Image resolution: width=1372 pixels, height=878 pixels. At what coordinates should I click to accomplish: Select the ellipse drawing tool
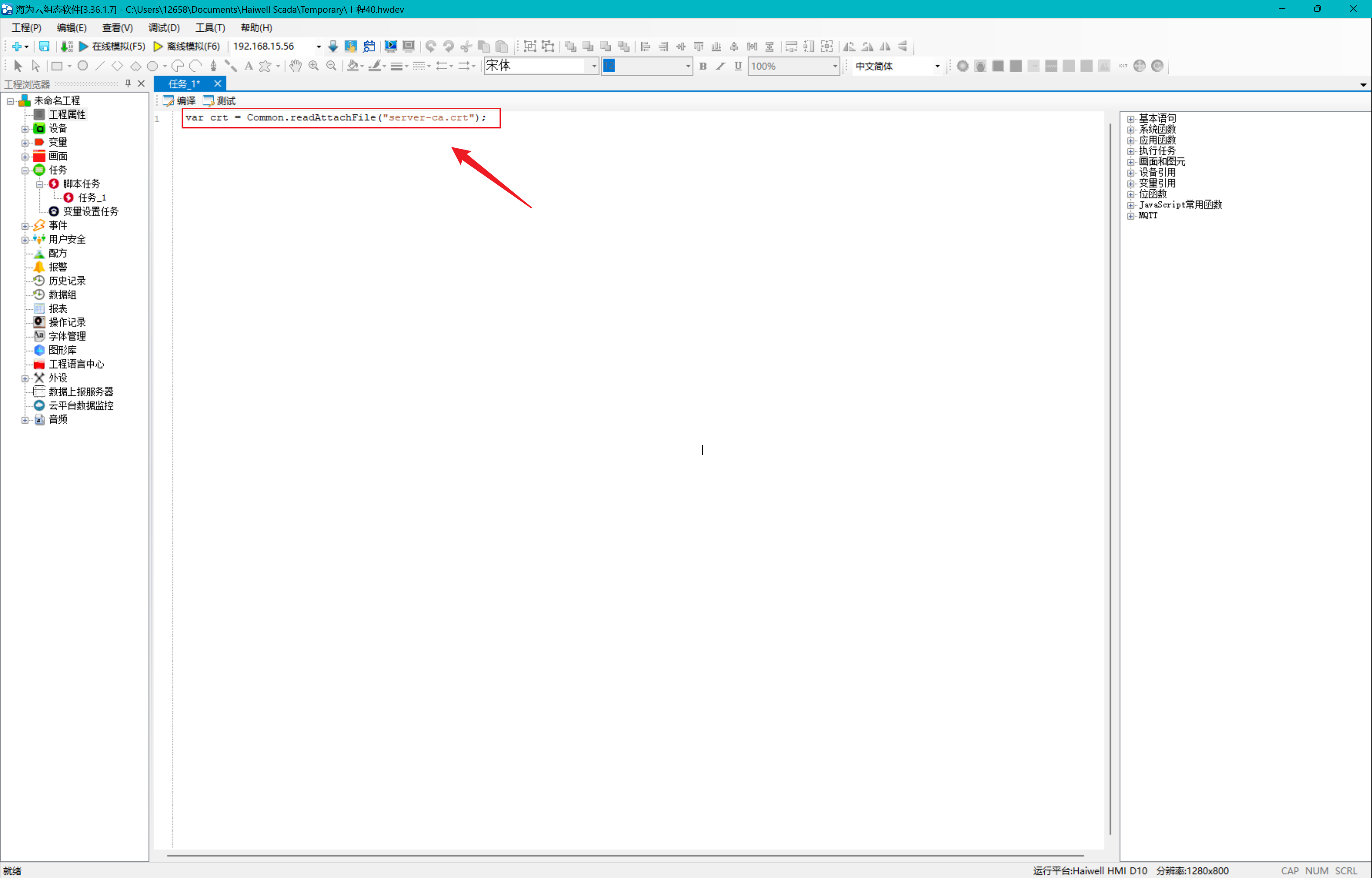[x=83, y=66]
